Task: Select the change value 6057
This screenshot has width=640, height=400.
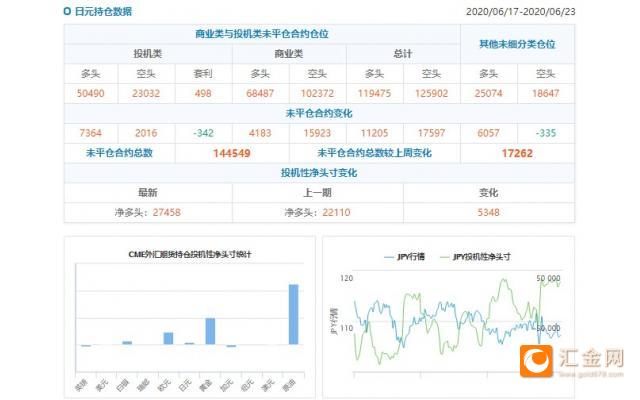Action: pyautogui.click(x=489, y=133)
